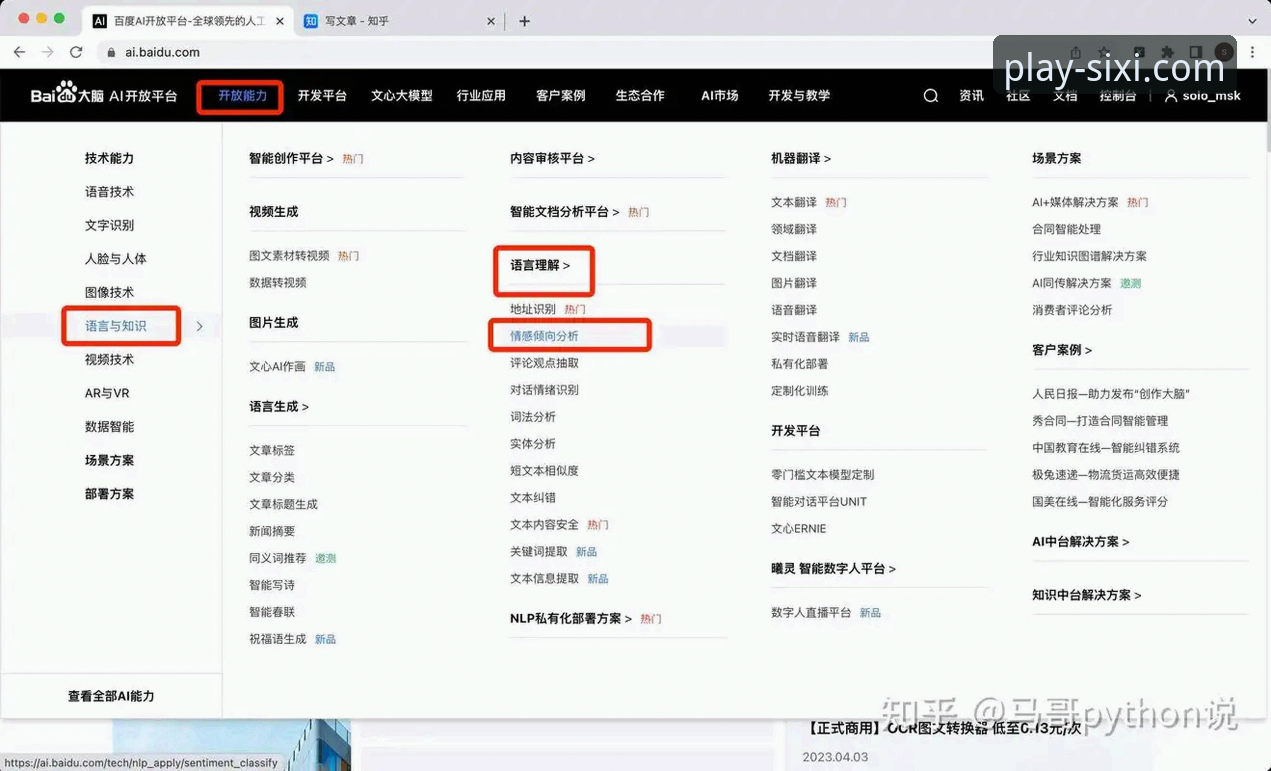
Task: Open 词法分析 link
Action: tap(533, 417)
